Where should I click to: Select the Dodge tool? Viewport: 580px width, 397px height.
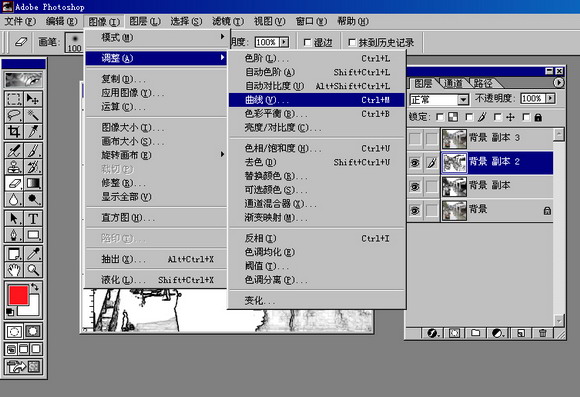(33, 199)
